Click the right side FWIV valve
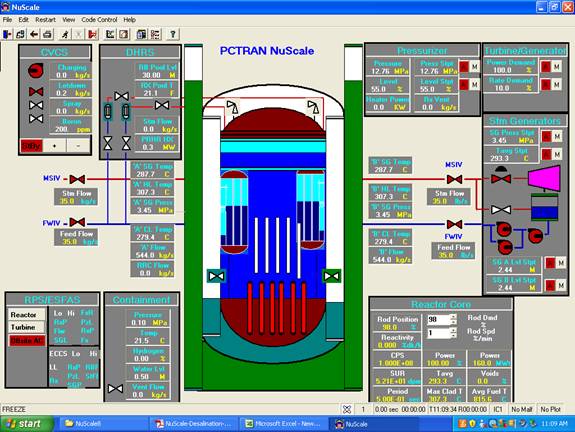Screen dimensions: 575x432 454,224
